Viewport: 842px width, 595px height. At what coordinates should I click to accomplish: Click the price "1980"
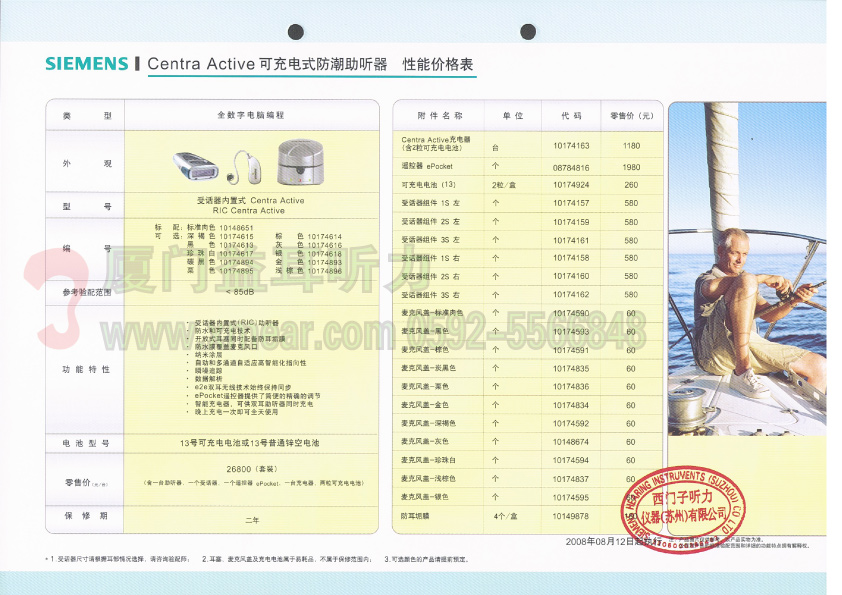632,168
